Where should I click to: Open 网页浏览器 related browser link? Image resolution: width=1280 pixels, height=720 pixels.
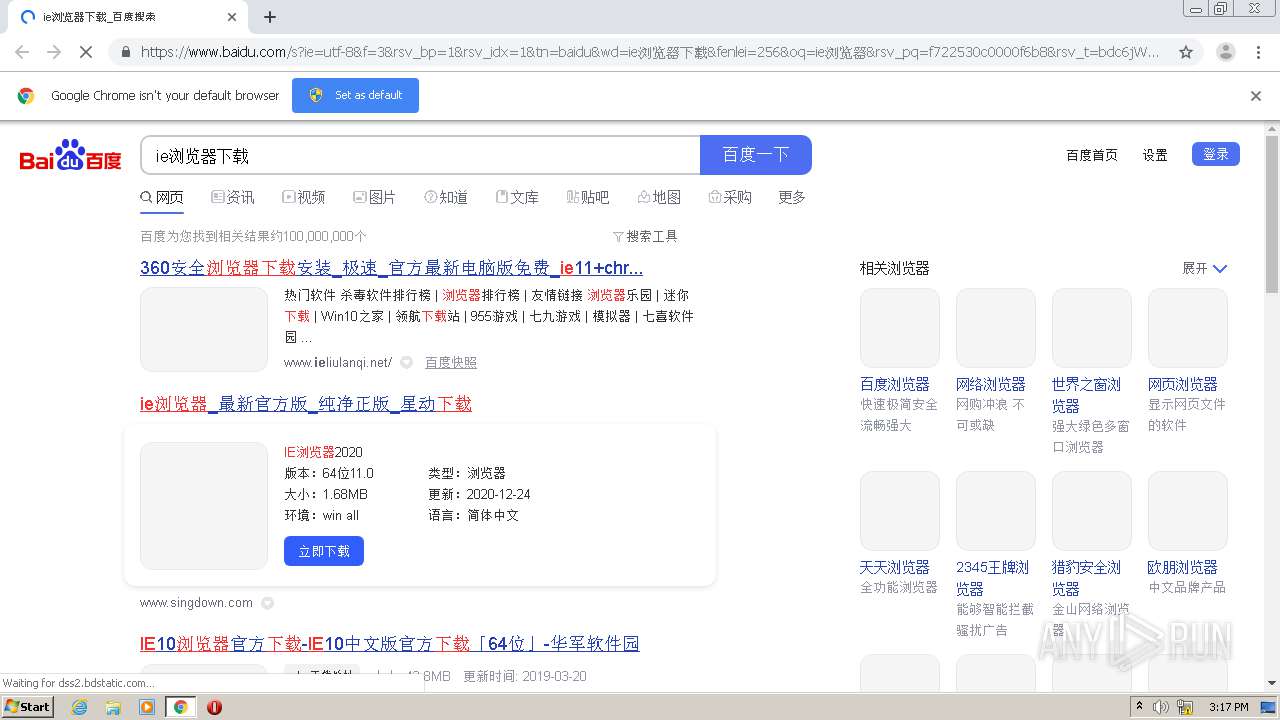(x=1183, y=384)
